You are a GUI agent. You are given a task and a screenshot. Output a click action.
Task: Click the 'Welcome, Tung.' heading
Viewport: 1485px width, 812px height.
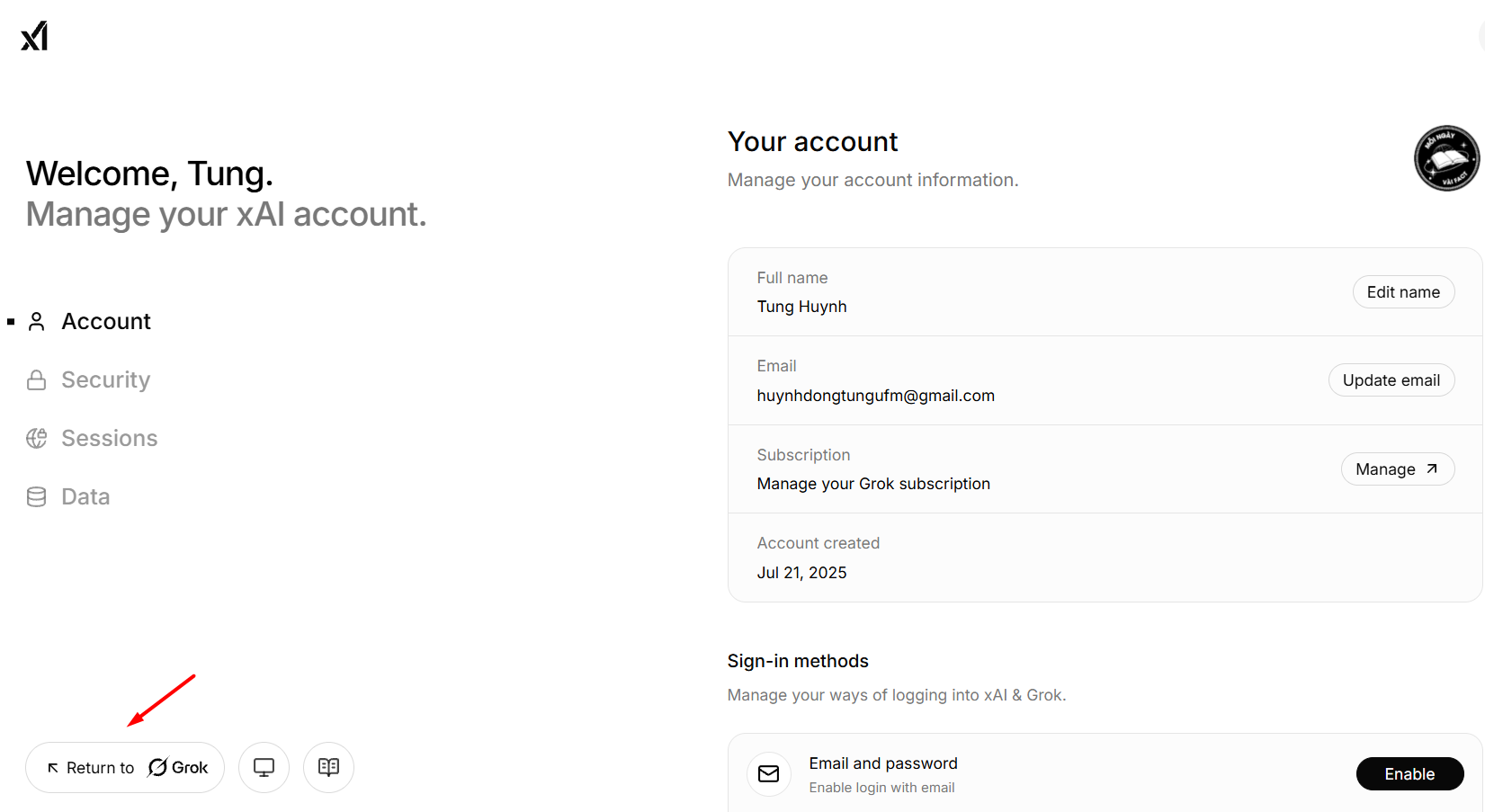click(x=149, y=174)
